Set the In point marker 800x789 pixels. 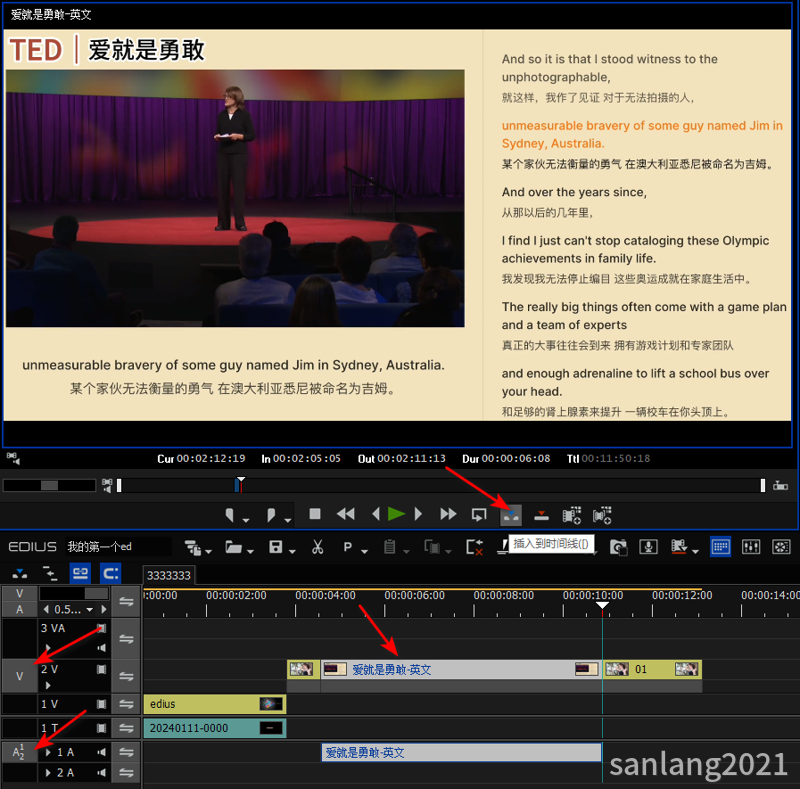(x=230, y=514)
